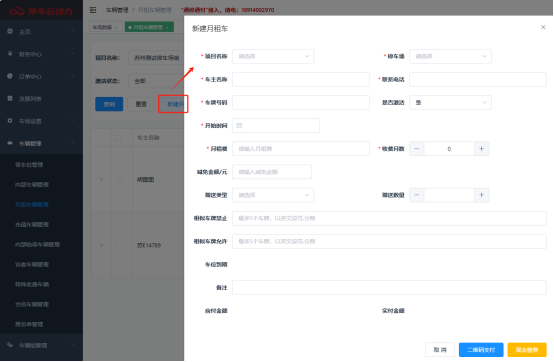Click the 财务中心 sidebar icon
The width and height of the screenshot is (554, 362).
pos(10,54)
